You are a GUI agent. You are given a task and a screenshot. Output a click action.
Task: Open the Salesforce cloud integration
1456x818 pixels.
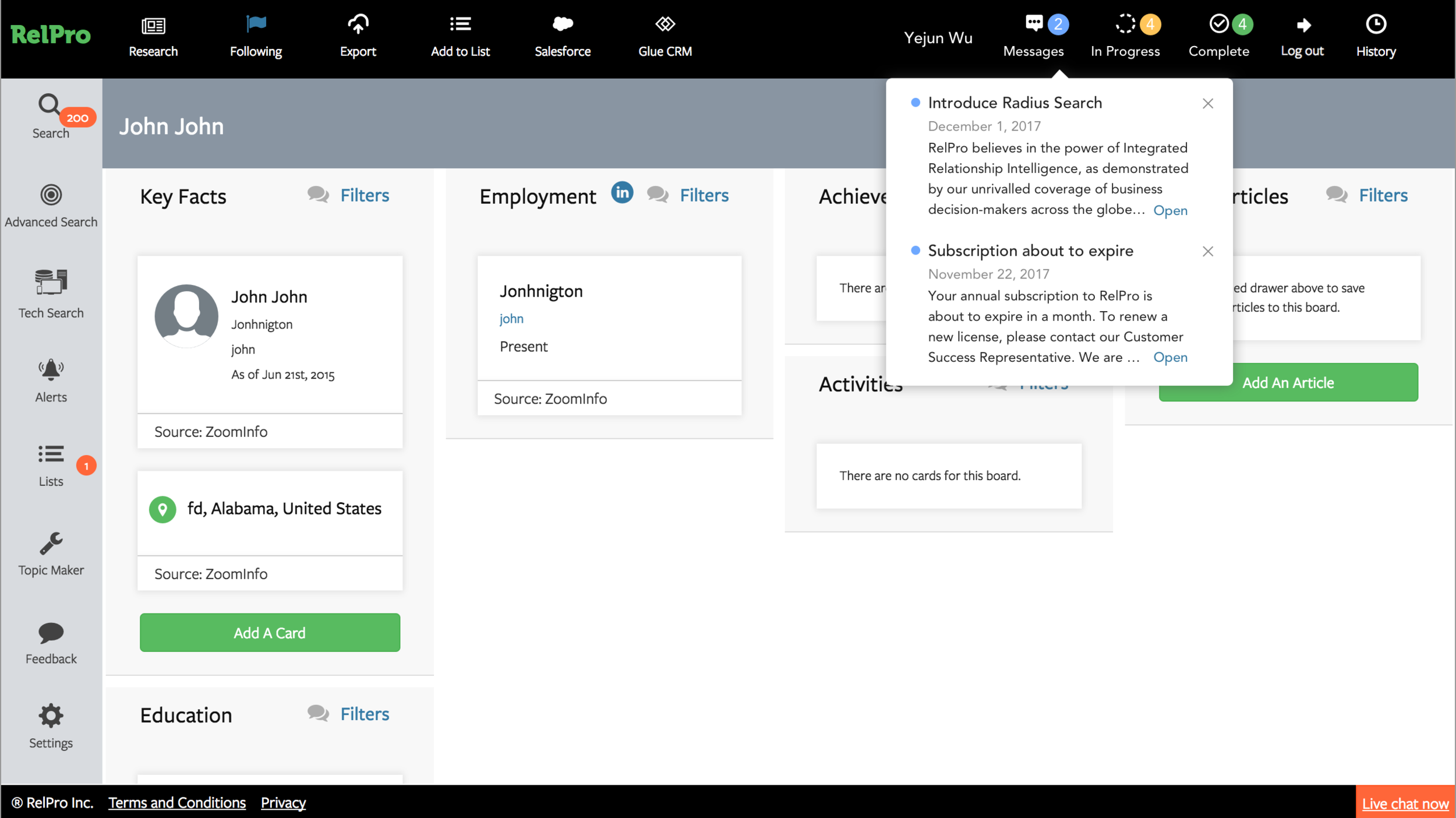(x=563, y=37)
